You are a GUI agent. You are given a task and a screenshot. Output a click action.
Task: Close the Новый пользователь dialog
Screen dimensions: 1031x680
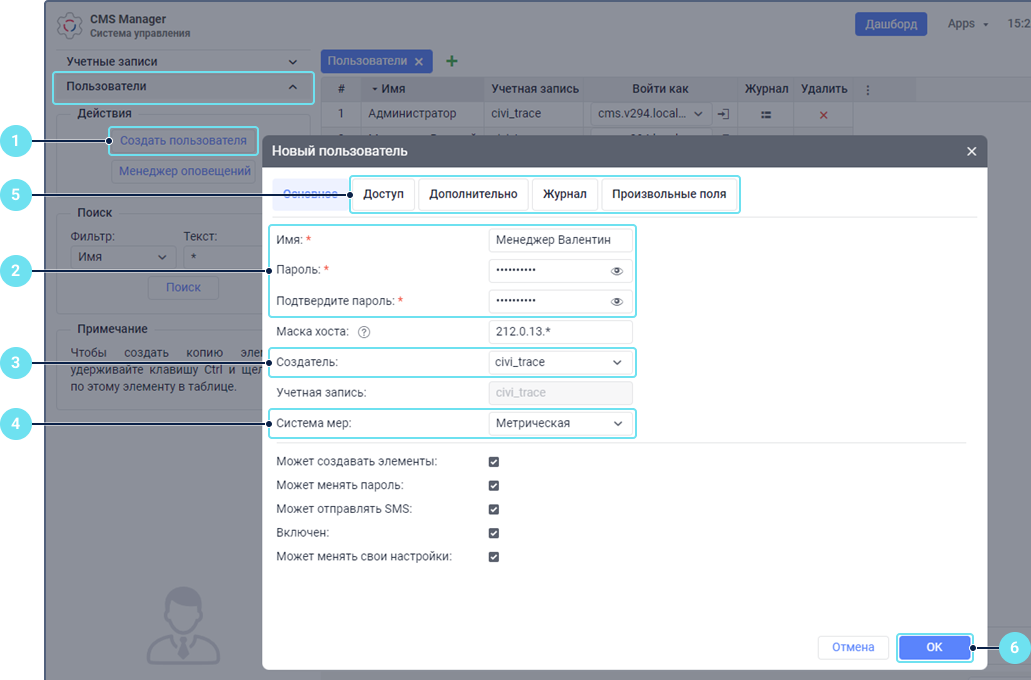pos(971,151)
